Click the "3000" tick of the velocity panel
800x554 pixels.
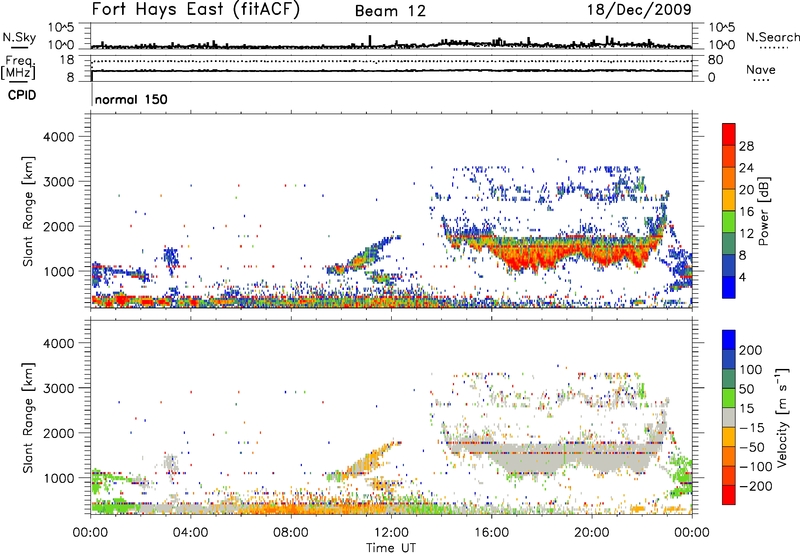point(58,388)
